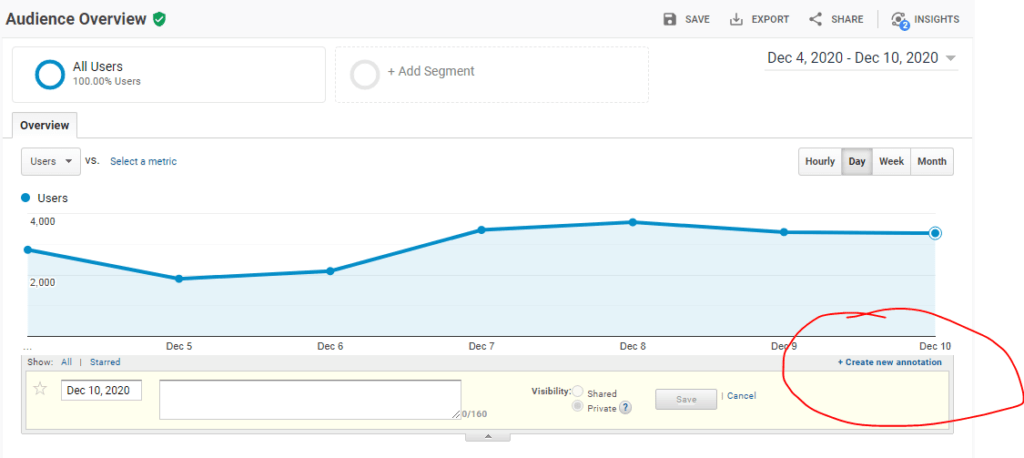Star the new annotation
1024x458 pixels.
(x=40, y=390)
